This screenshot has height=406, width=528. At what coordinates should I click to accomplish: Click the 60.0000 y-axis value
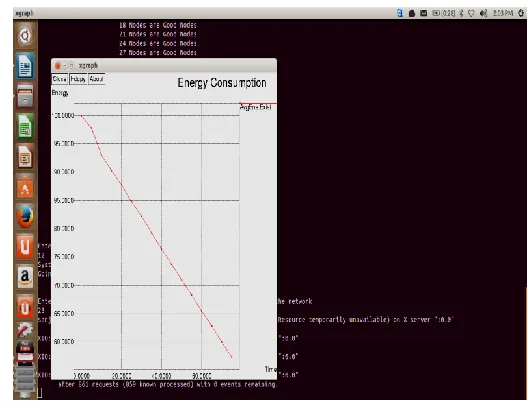tap(64, 341)
